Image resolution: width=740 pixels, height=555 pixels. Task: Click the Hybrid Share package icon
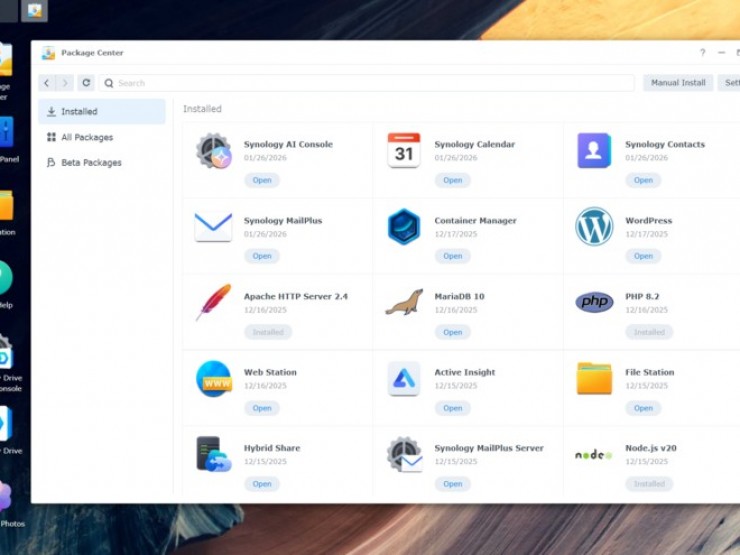(x=213, y=454)
